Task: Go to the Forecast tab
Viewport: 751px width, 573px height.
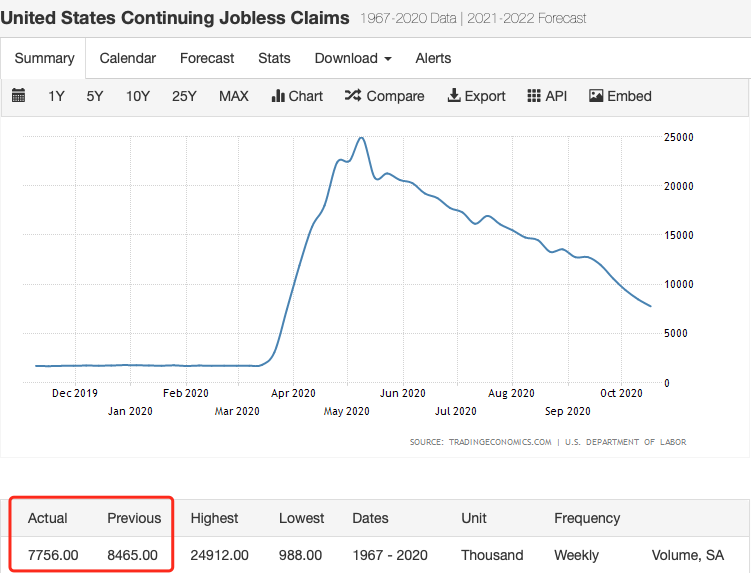Action: coord(207,58)
